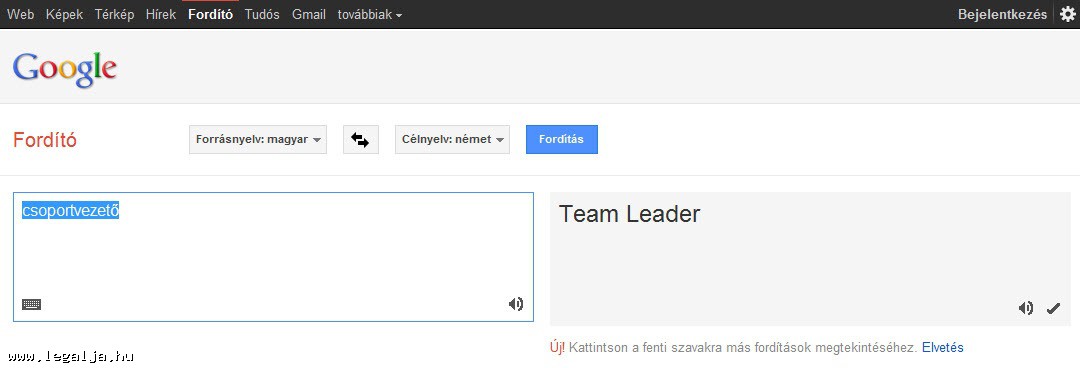This screenshot has height=368, width=1080.
Task: Swap source and target languages
Action: pos(360,139)
